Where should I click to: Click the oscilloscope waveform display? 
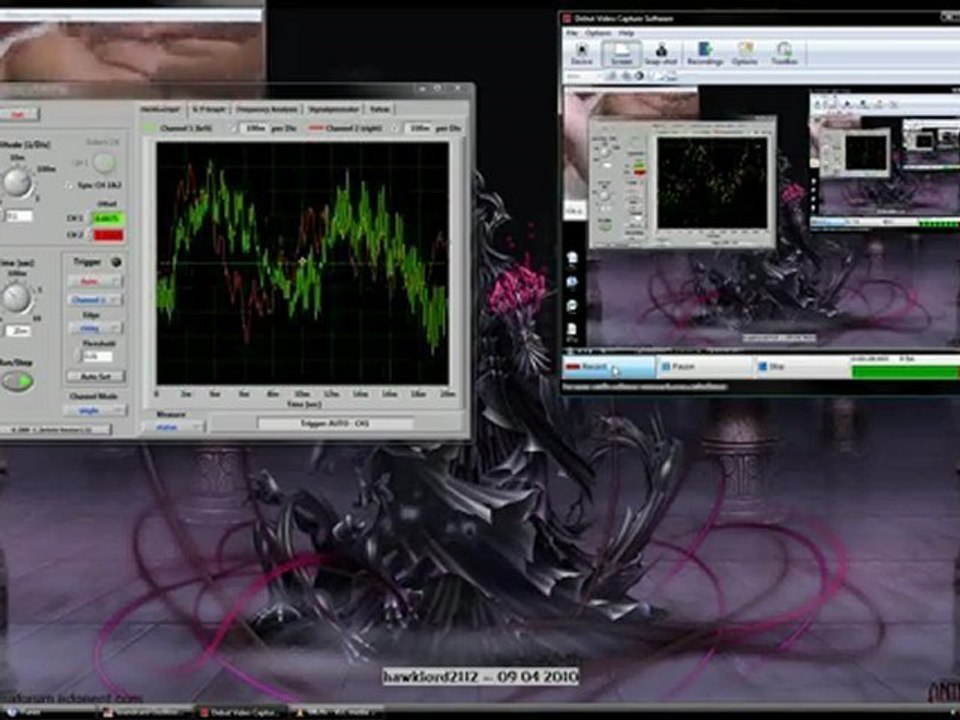click(x=302, y=263)
